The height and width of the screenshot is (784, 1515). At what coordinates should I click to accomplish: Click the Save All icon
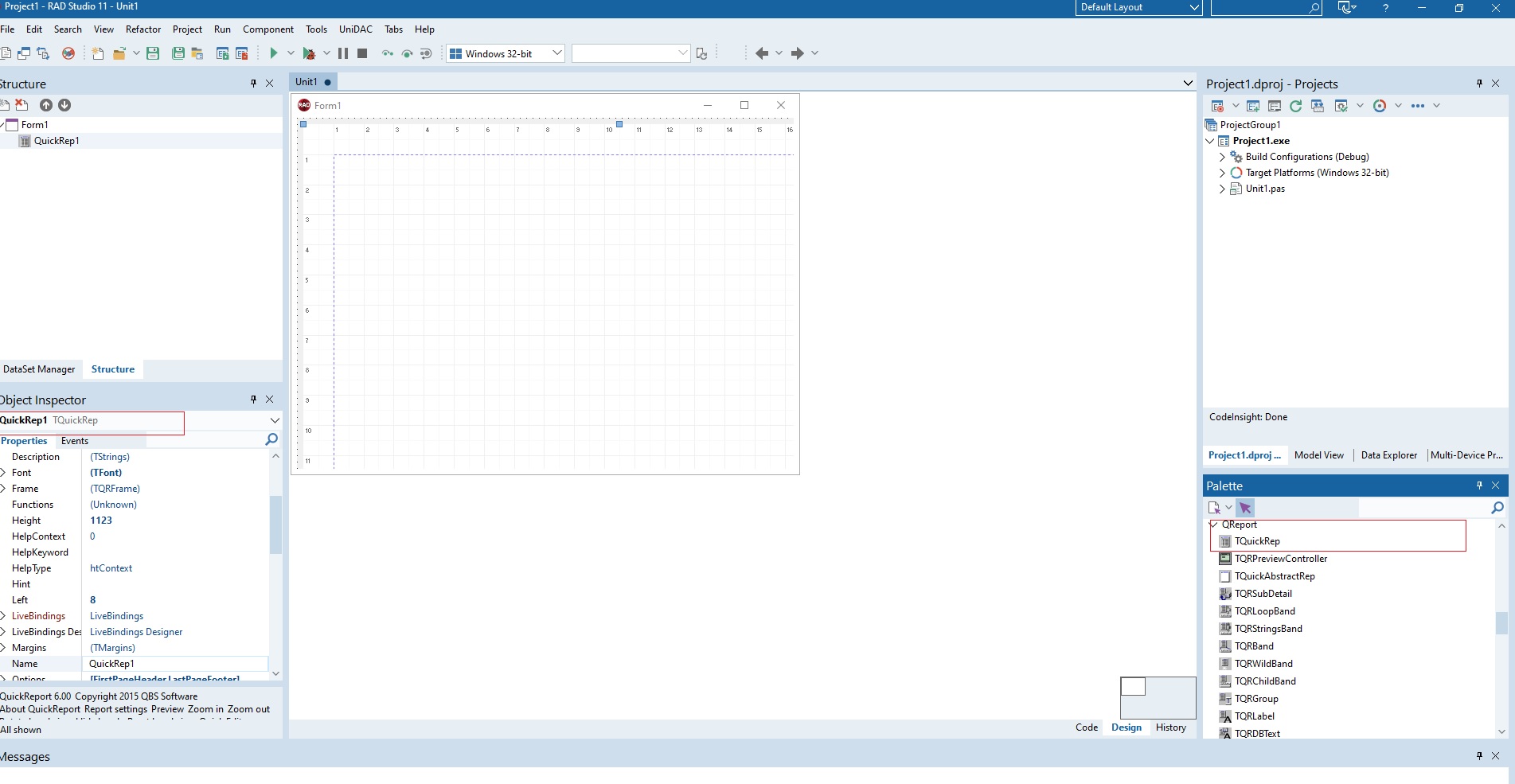click(178, 53)
